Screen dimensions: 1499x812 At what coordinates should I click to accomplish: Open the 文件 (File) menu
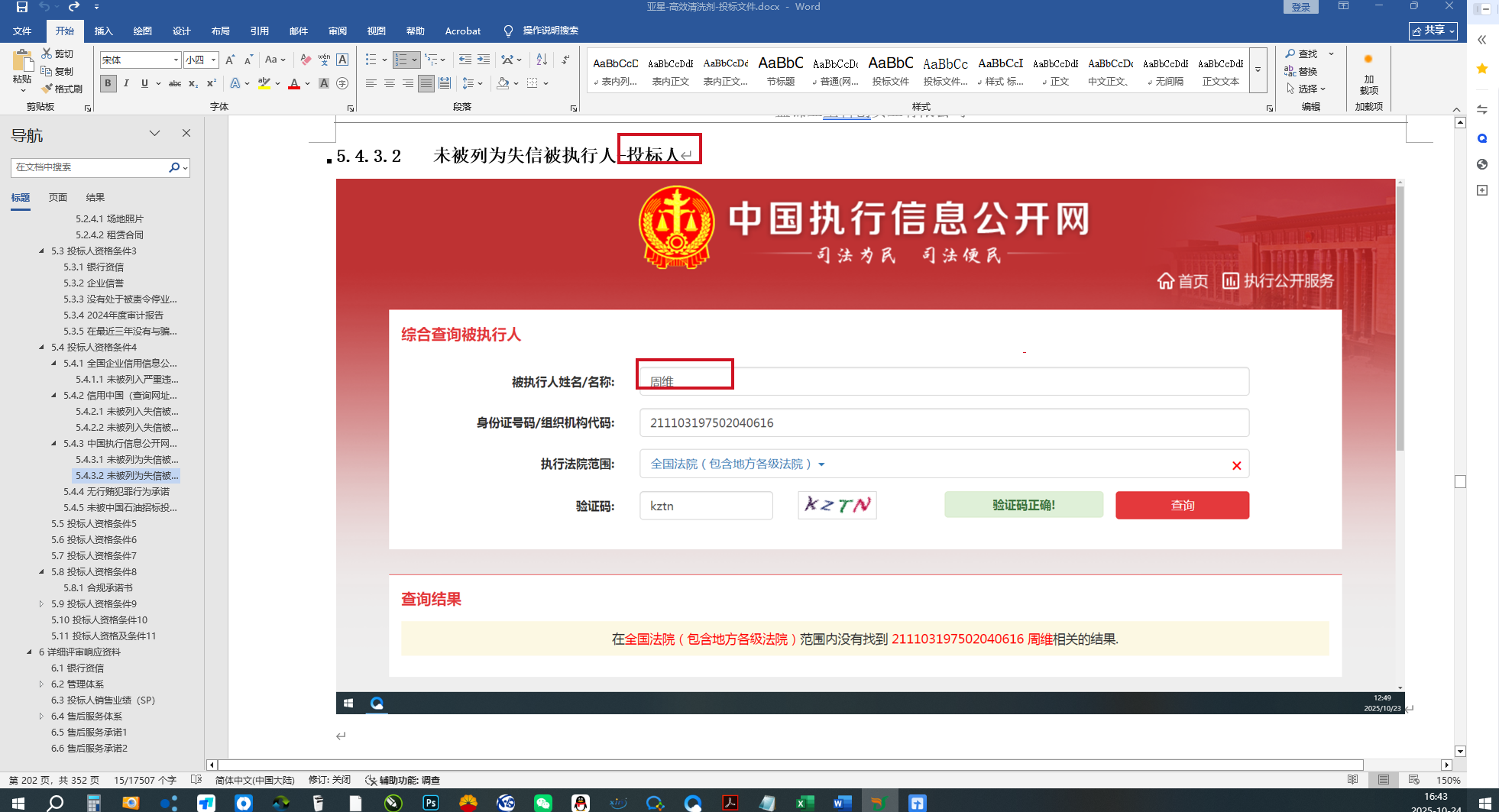coord(22,31)
